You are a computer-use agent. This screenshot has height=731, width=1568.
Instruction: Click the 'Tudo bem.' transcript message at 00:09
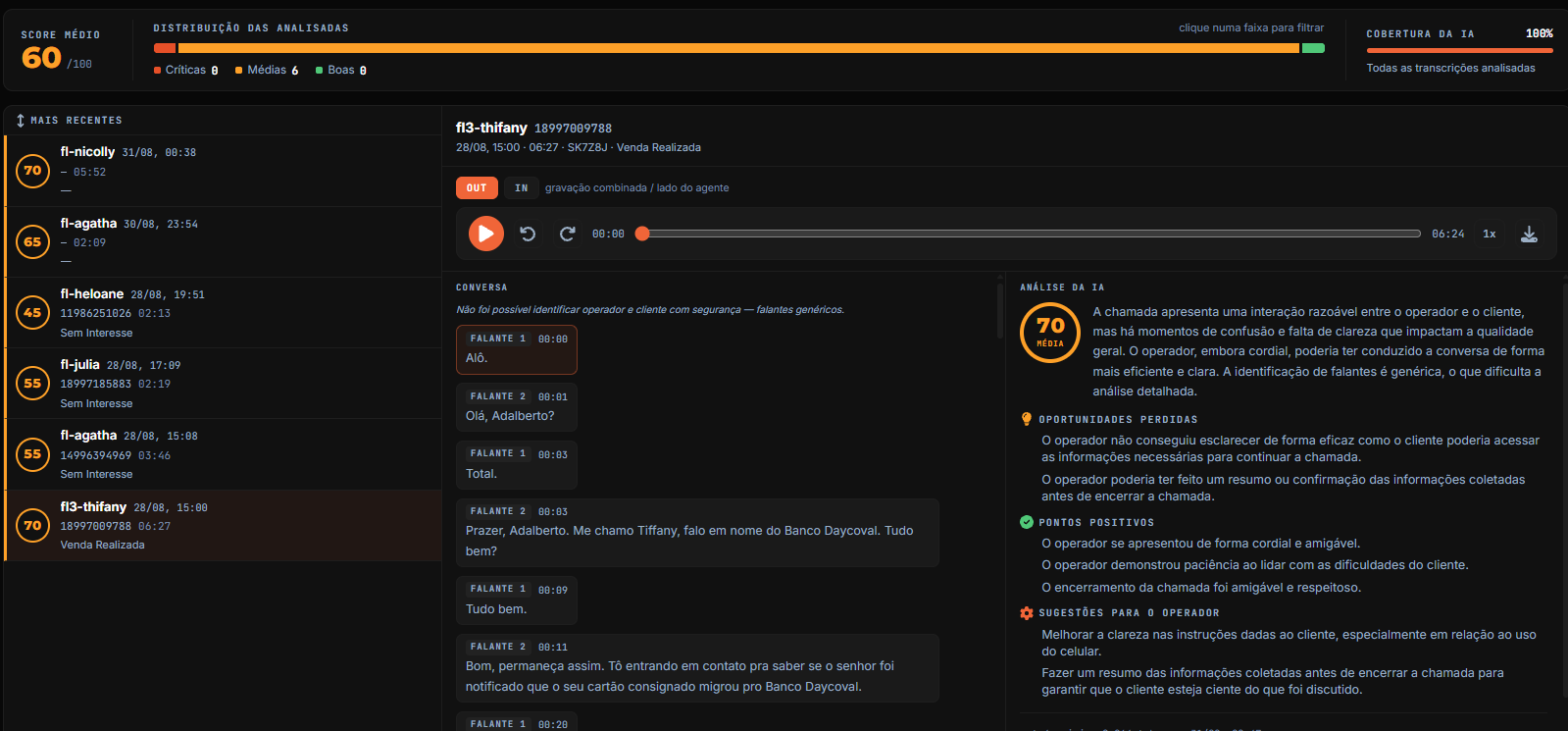[517, 600]
